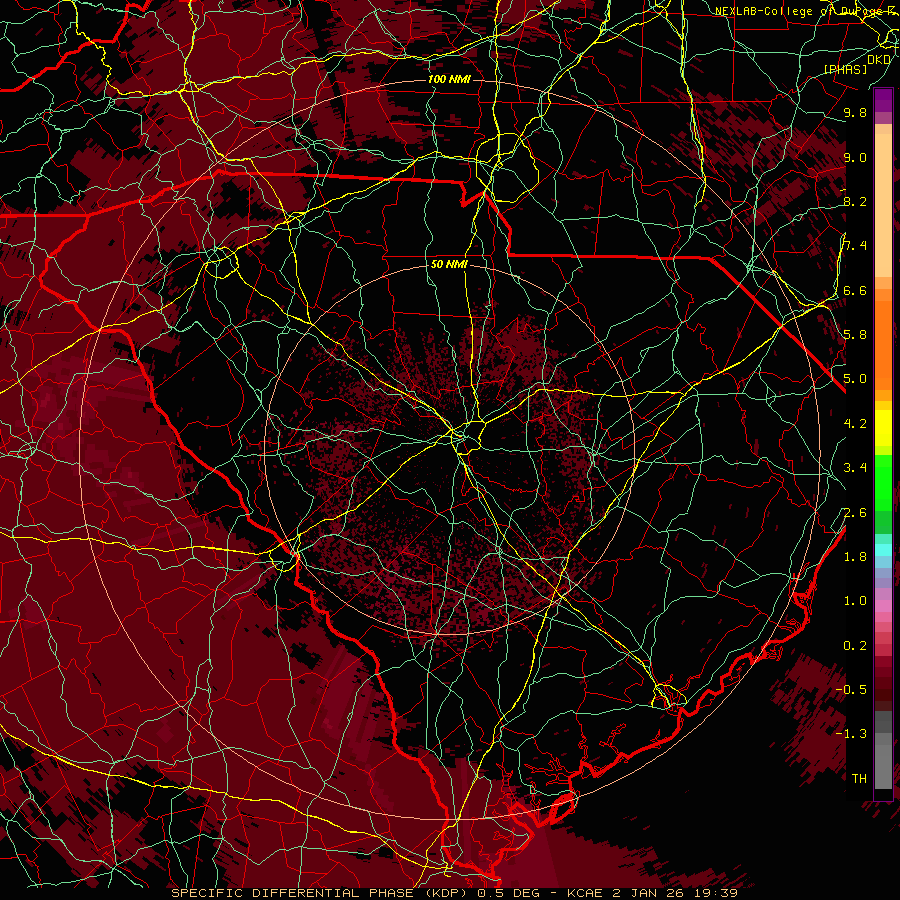This screenshot has width=900, height=900.
Task: Click the 50 NMI range ring label
Action: 449,265
